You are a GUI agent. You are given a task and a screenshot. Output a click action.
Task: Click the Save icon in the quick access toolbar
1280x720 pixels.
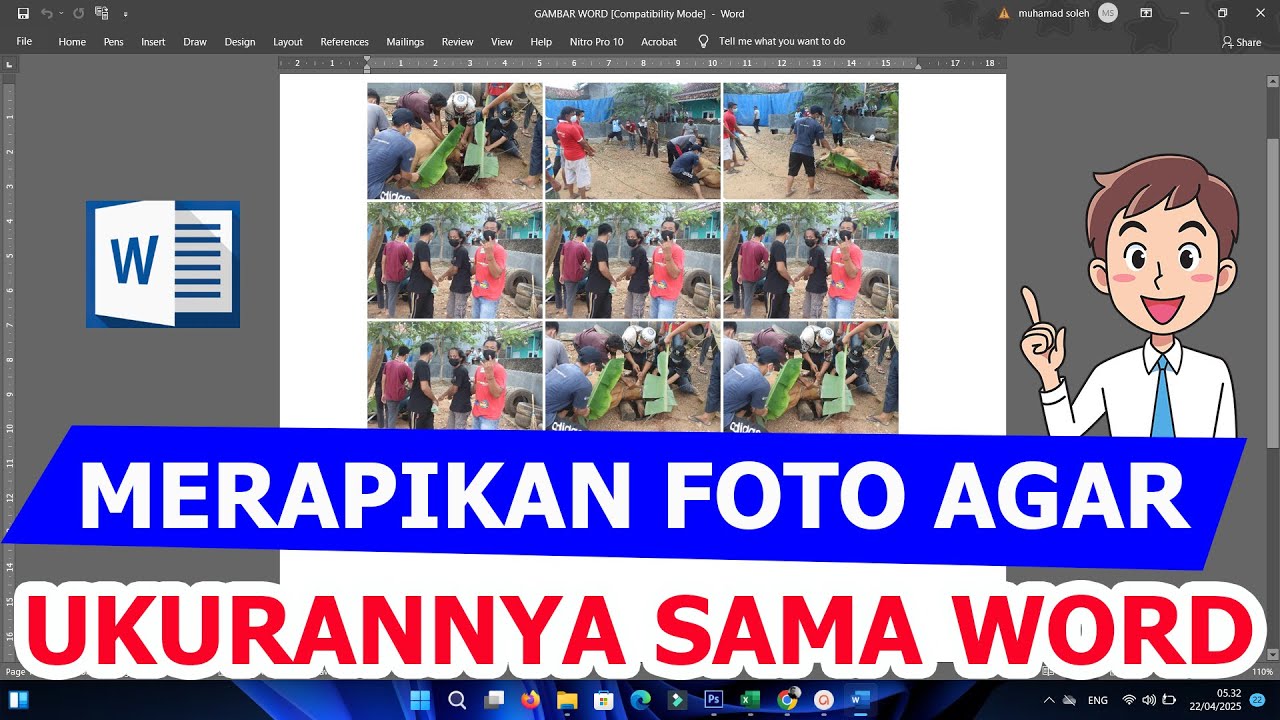pos(23,13)
